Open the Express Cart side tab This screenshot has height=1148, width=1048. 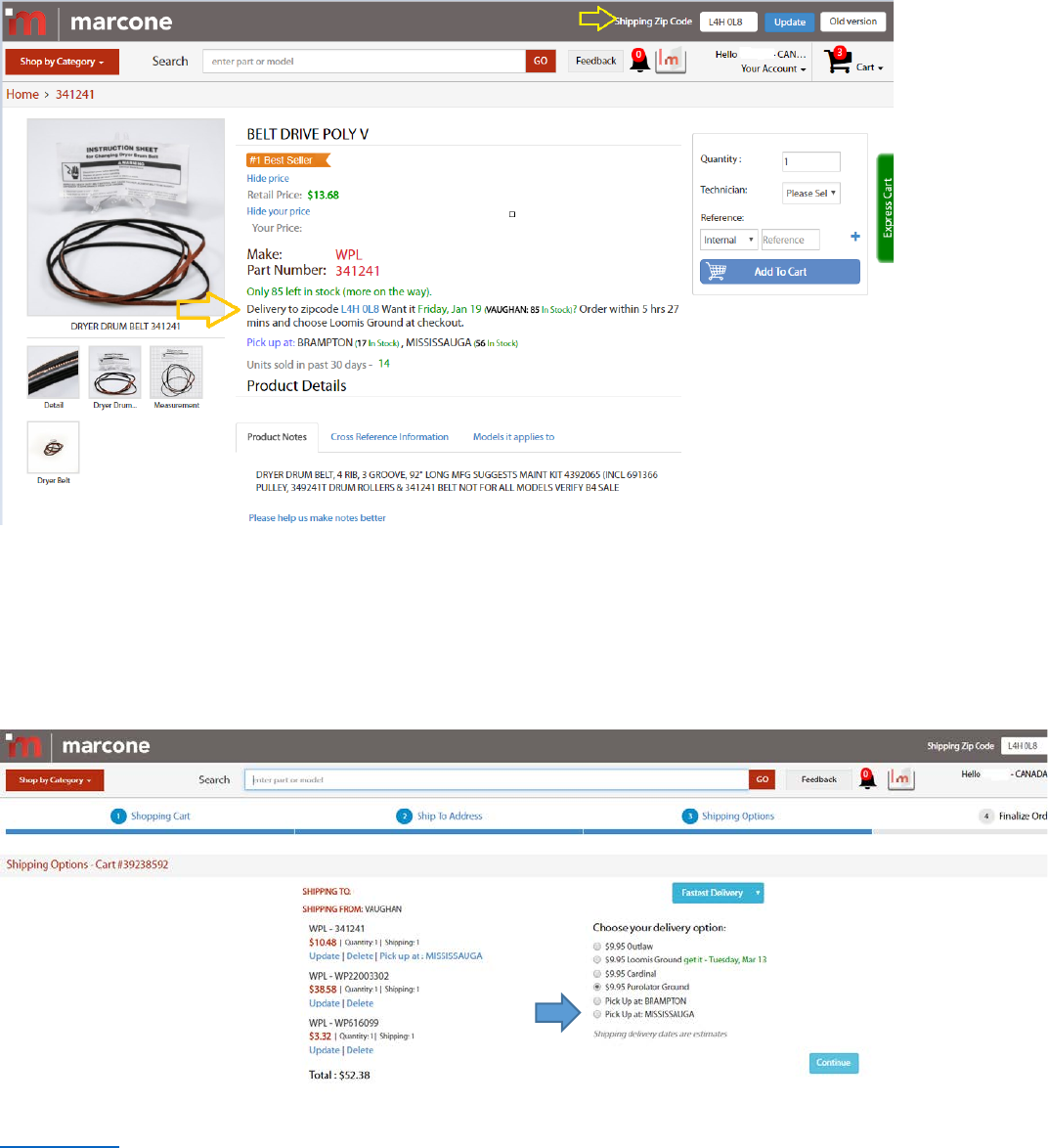coord(886,208)
